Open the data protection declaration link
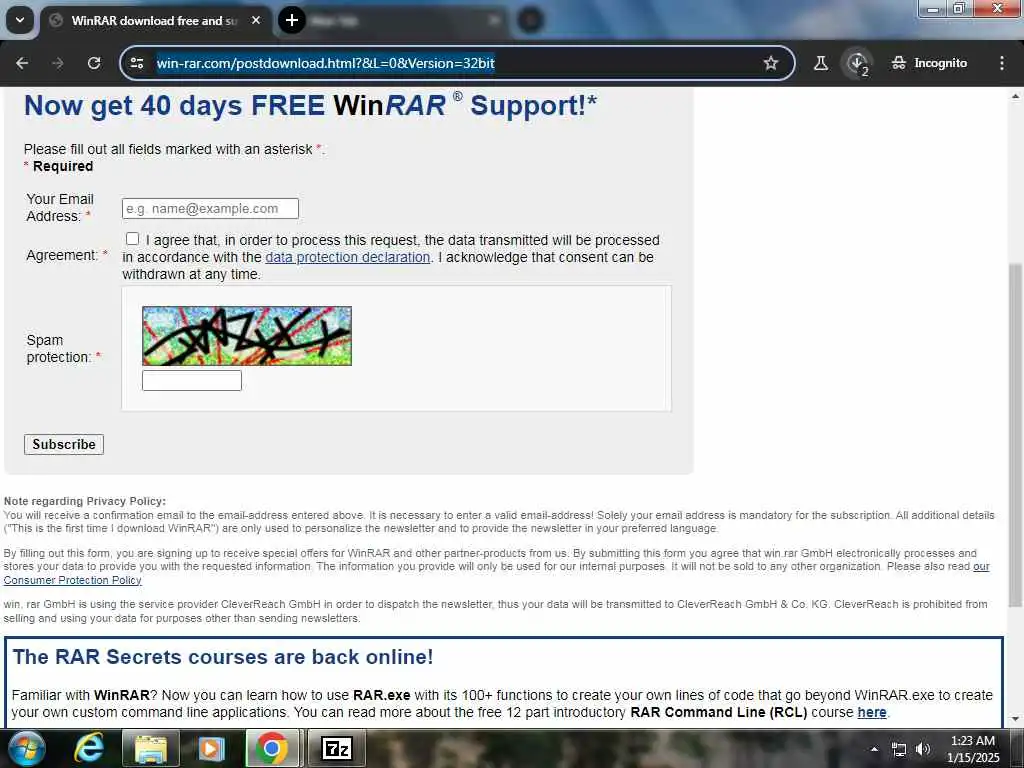 tap(347, 257)
